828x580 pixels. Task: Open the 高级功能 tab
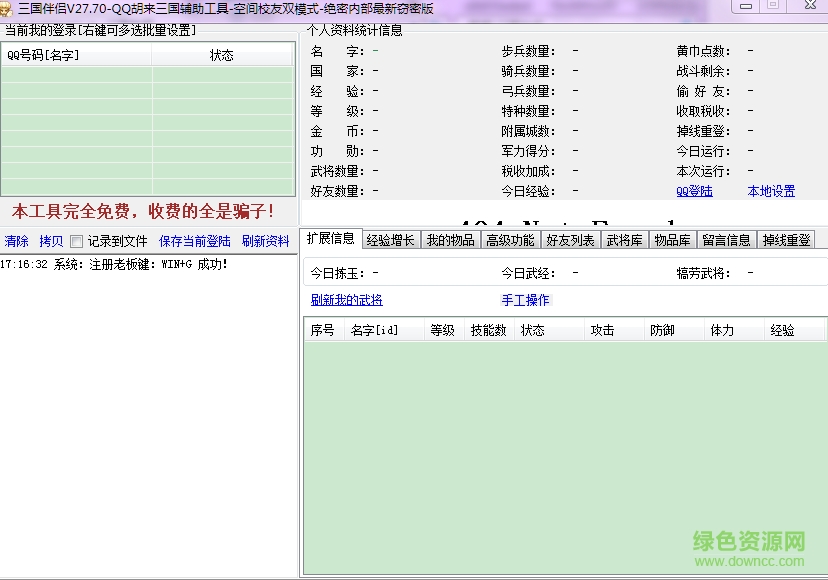(x=510, y=240)
